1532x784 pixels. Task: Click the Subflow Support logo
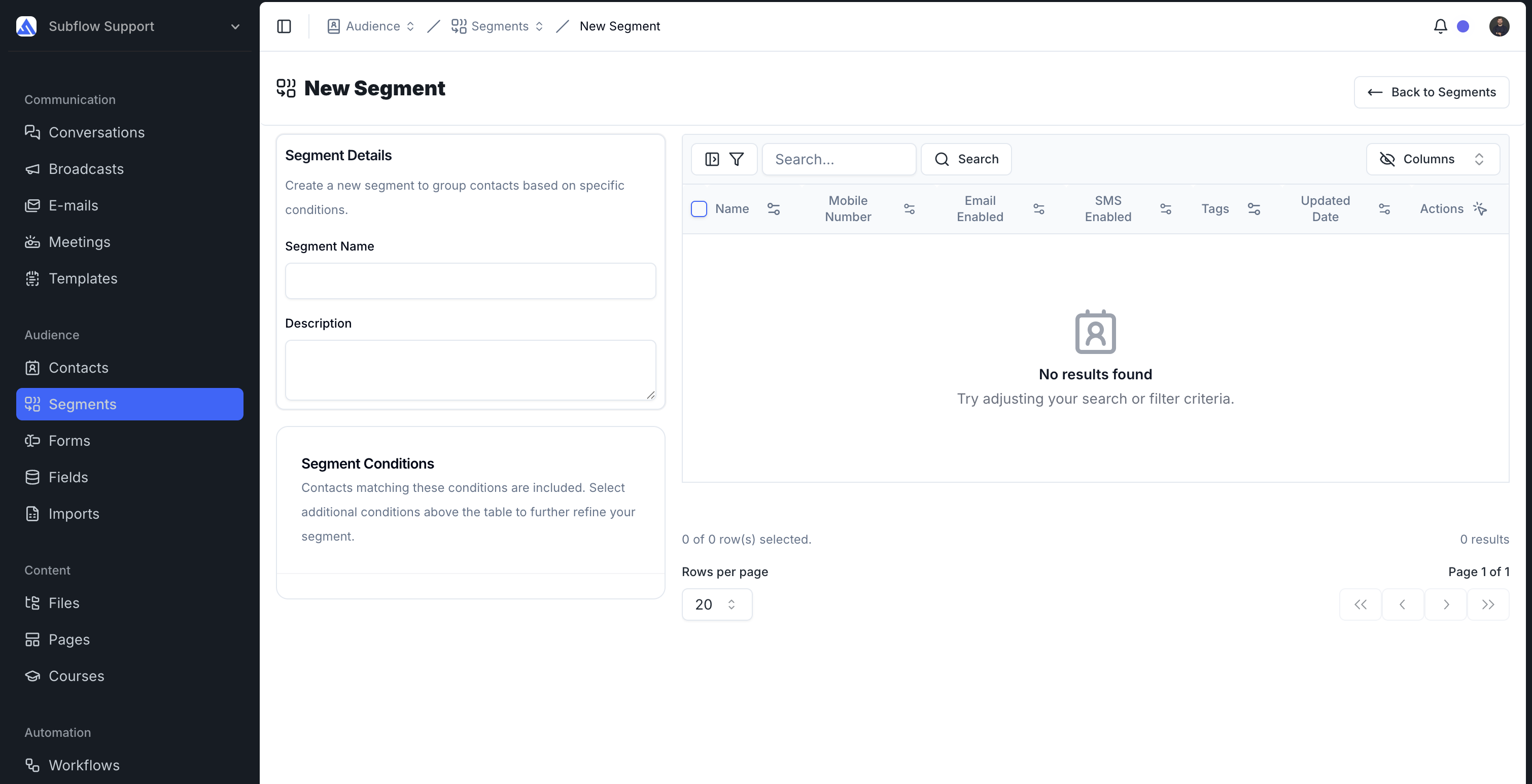tap(26, 26)
